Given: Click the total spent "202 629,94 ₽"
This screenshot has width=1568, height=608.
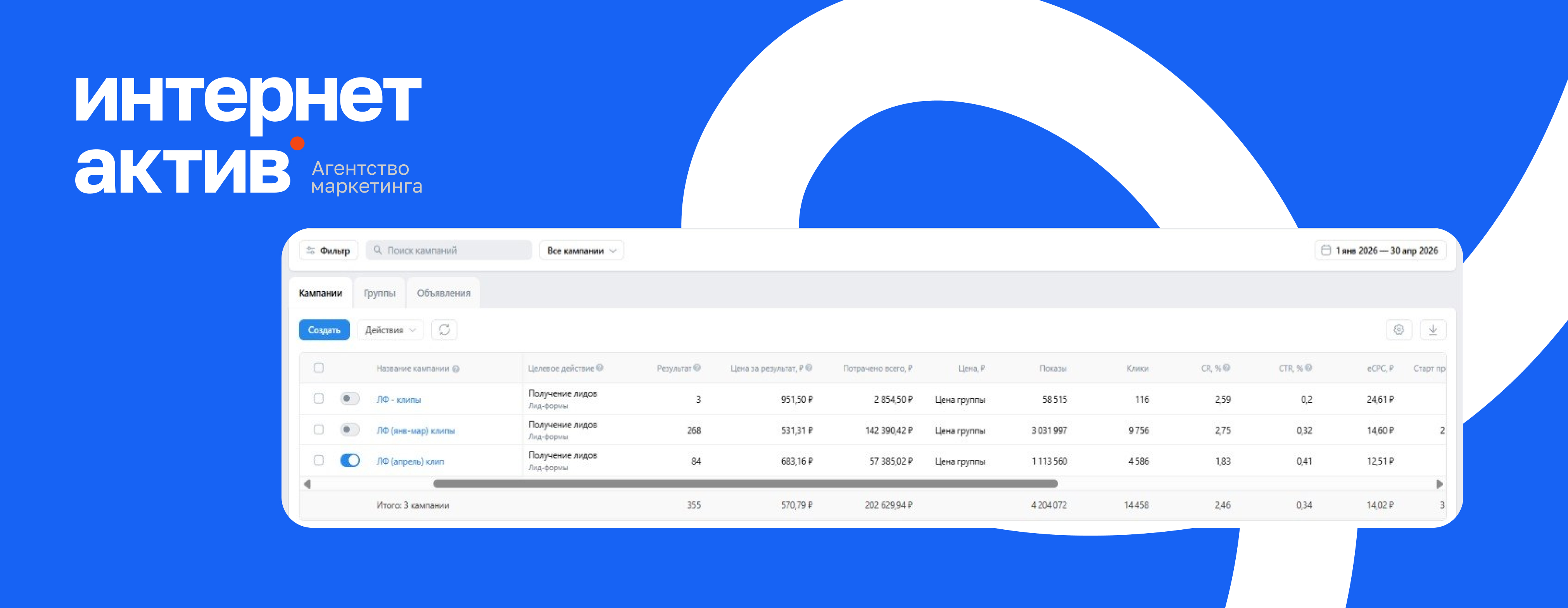Looking at the screenshot, I should 889,505.
